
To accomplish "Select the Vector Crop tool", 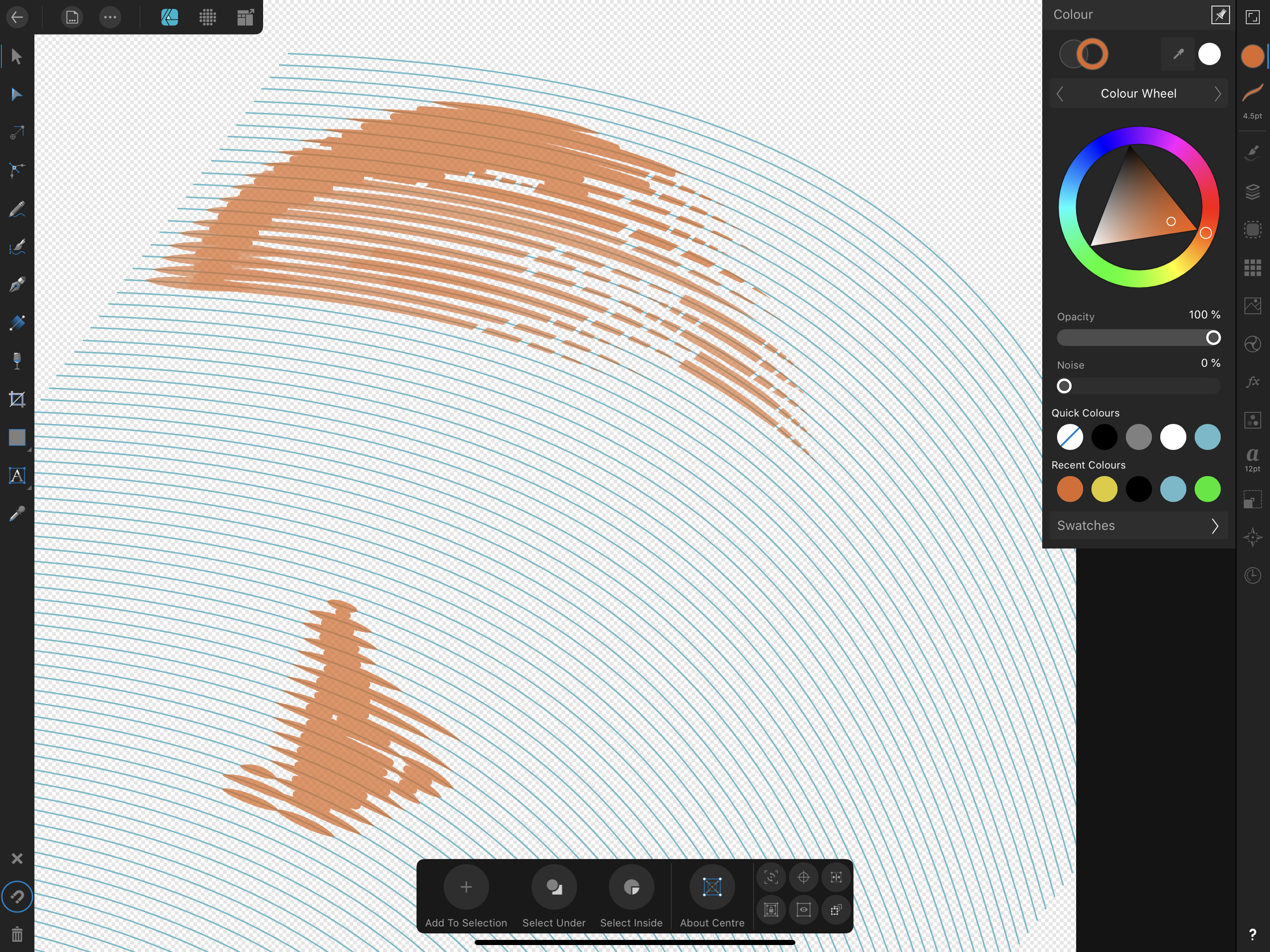I will click(x=17, y=399).
